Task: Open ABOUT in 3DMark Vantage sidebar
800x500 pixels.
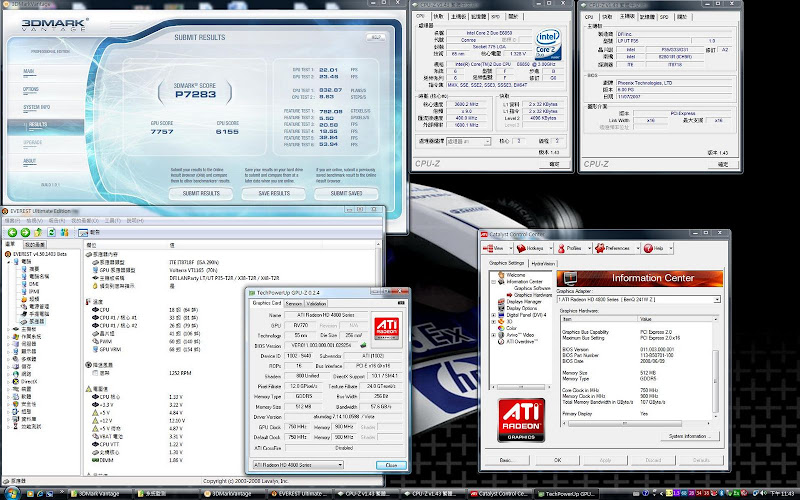Action: click(30, 161)
